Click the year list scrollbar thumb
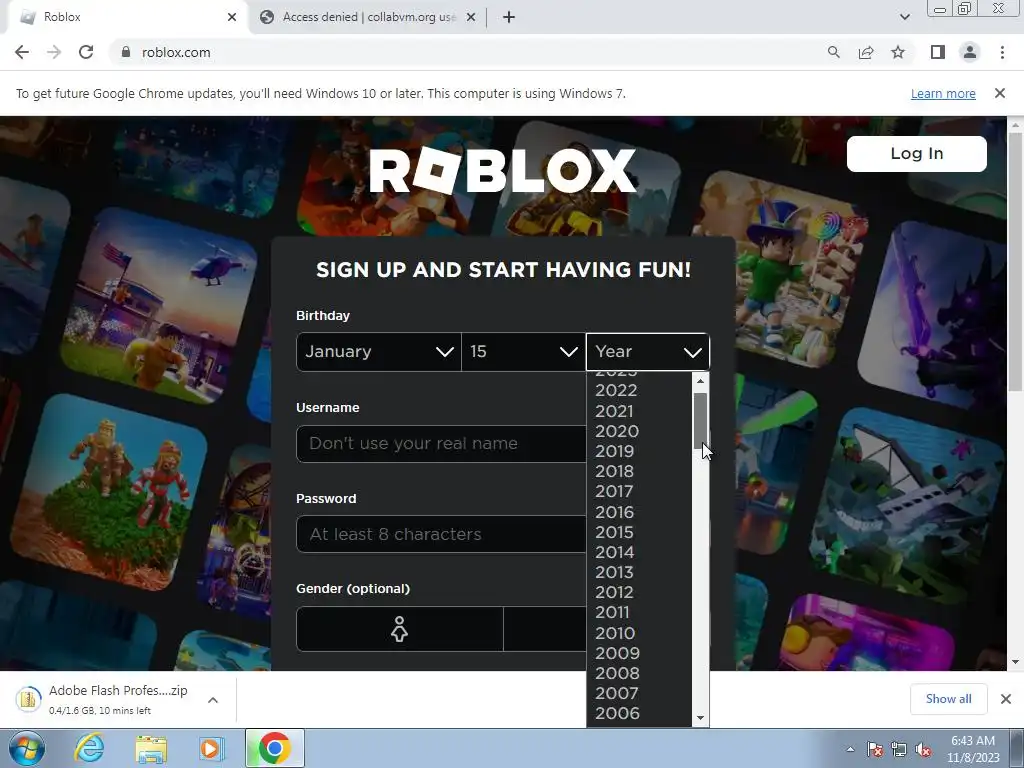 pyautogui.click(x=700, y=421)
